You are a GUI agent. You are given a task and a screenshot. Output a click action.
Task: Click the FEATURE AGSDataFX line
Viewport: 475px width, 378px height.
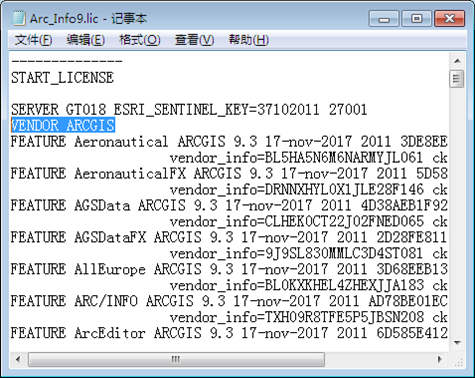pyautogui.click(x=229, y=237)
